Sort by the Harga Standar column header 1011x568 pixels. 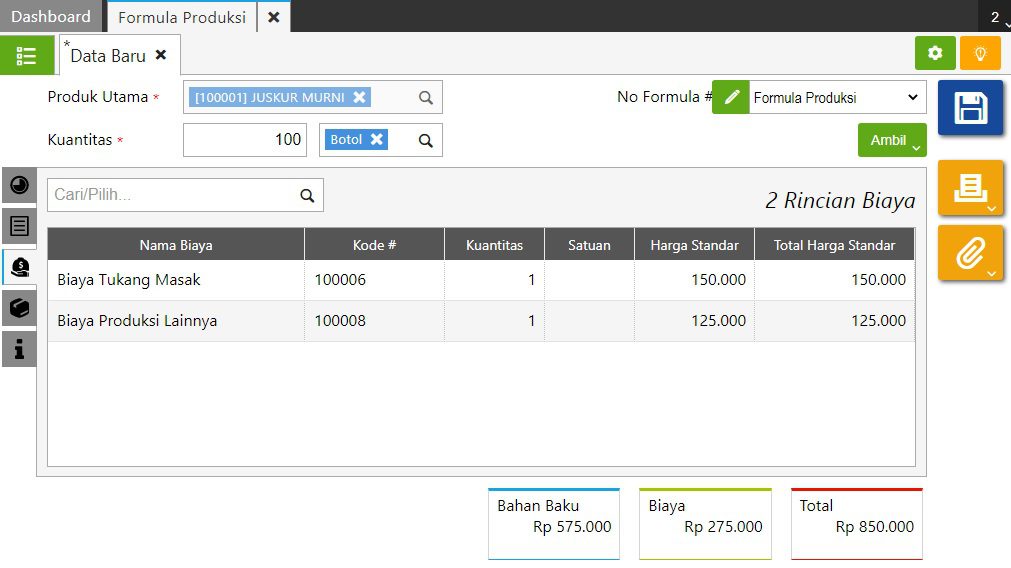point(694,245)
